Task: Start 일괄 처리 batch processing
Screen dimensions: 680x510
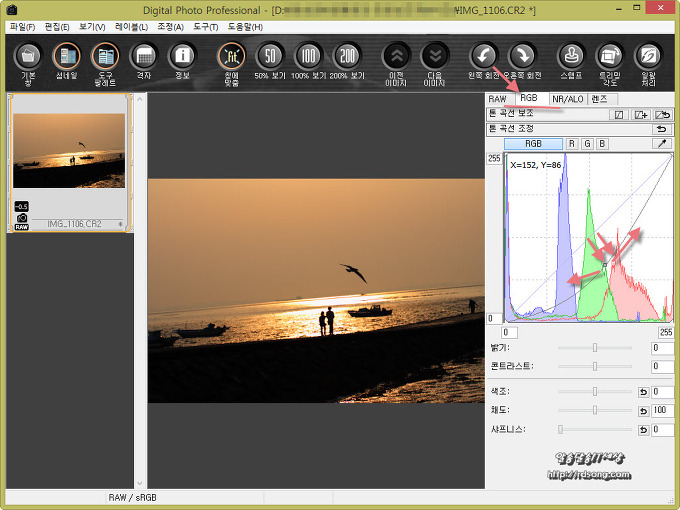Action: [648, 58]
